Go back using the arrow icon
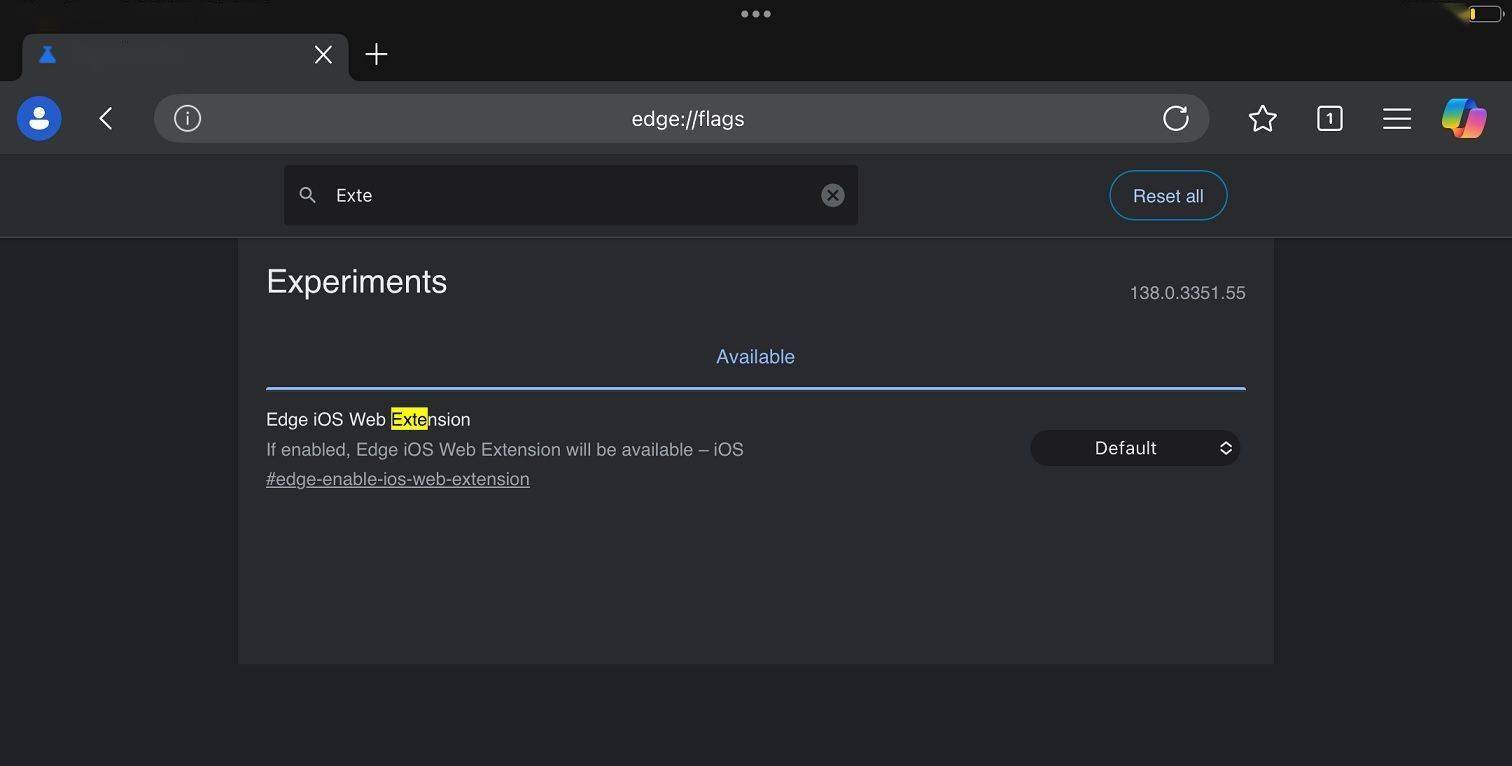The image size is (1512, 766). point(106,118)
